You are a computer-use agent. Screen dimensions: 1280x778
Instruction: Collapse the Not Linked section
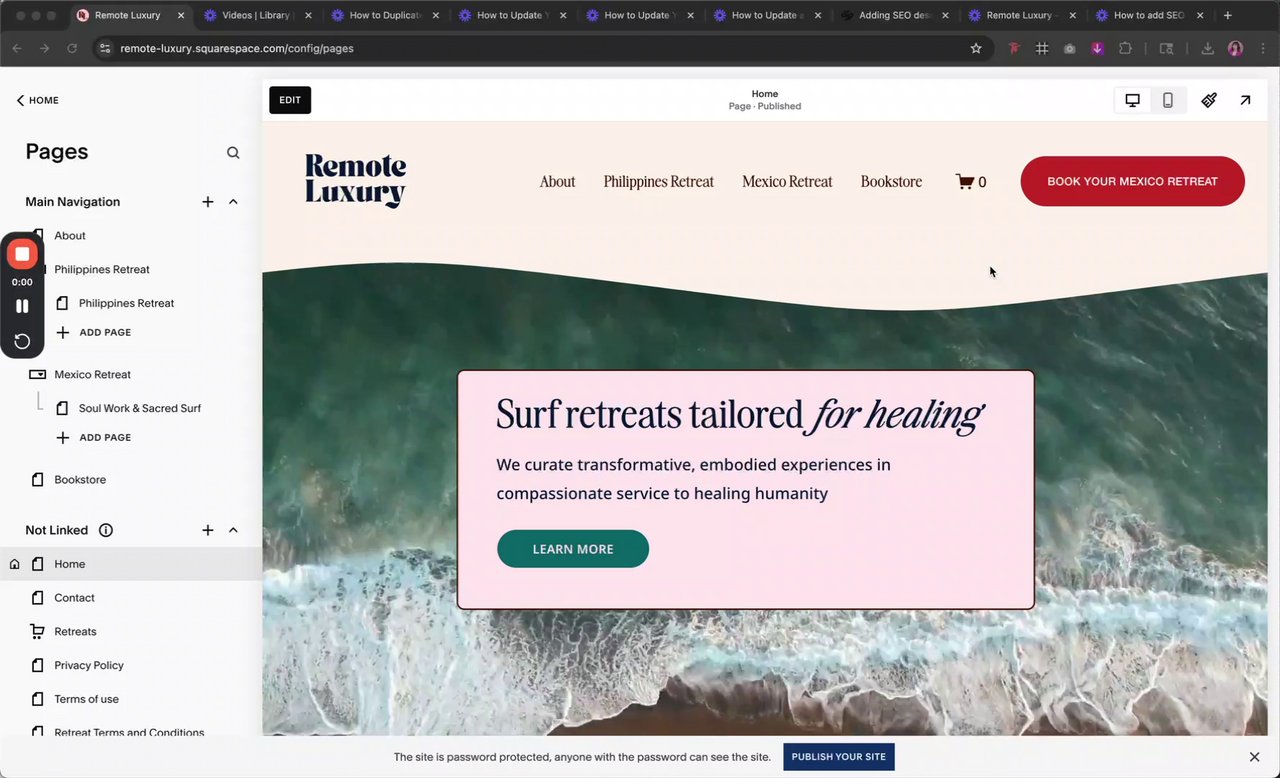pyautogui.click(x=233, y=530)
